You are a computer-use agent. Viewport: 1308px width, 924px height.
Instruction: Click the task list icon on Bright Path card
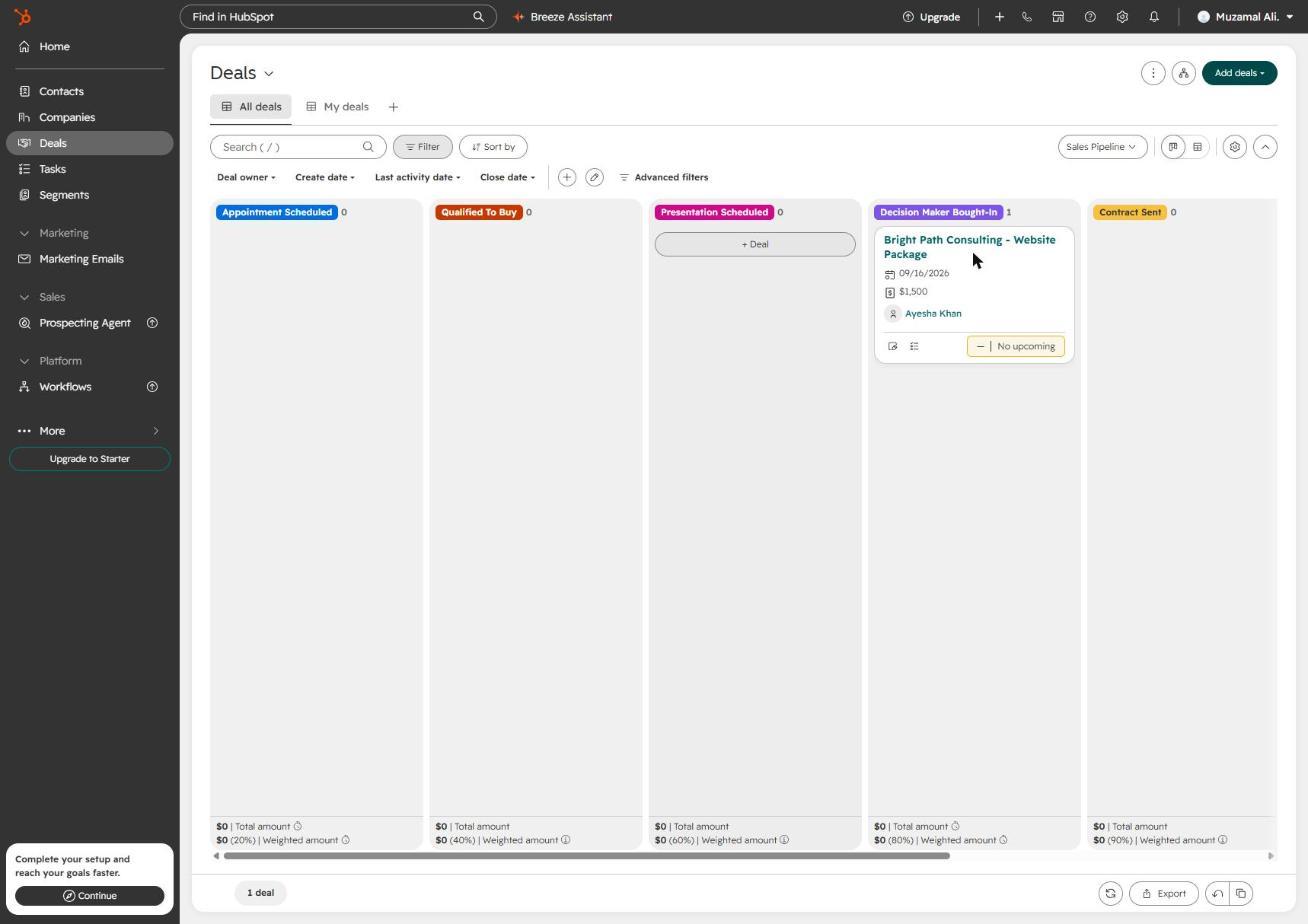point(914,347)
